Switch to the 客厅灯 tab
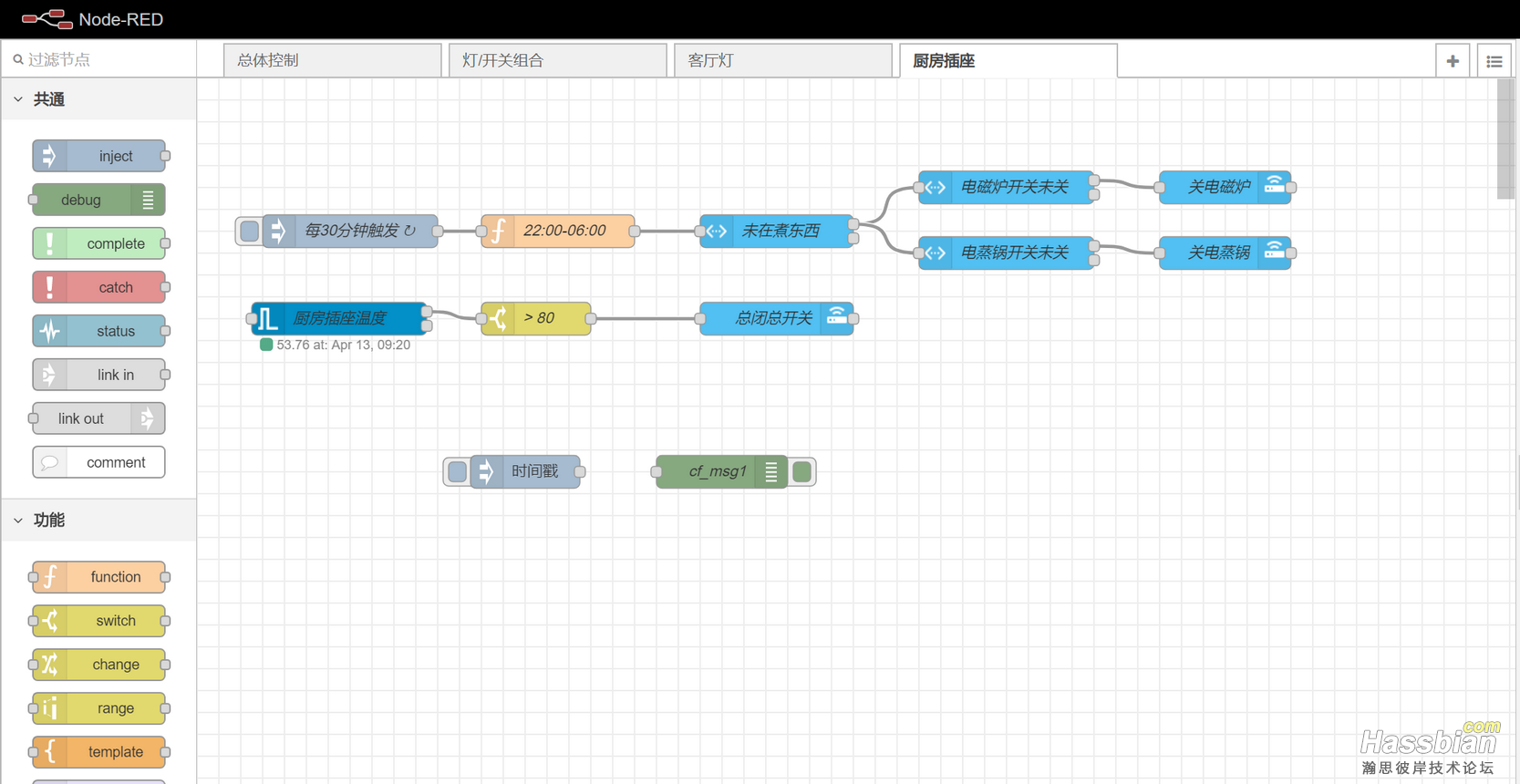Image resolution: width=1520 pixels, height=784 pixels. [782, 60]
